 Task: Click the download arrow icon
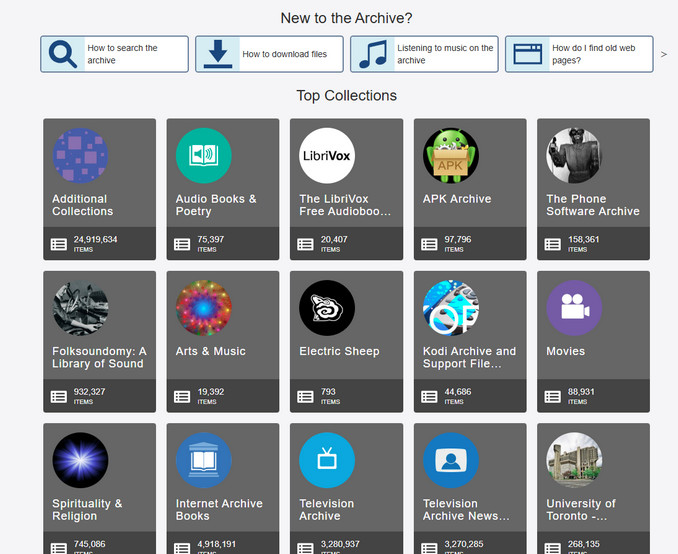click(x=218, y=54)
